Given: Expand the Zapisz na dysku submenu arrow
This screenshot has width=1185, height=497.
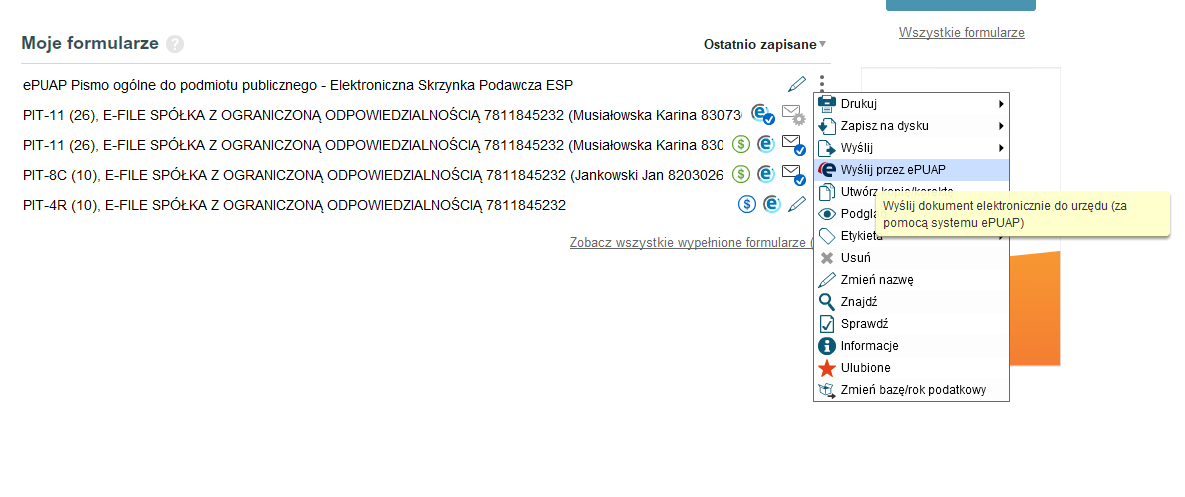Looking at the screenshot, I should (1001, 126).
